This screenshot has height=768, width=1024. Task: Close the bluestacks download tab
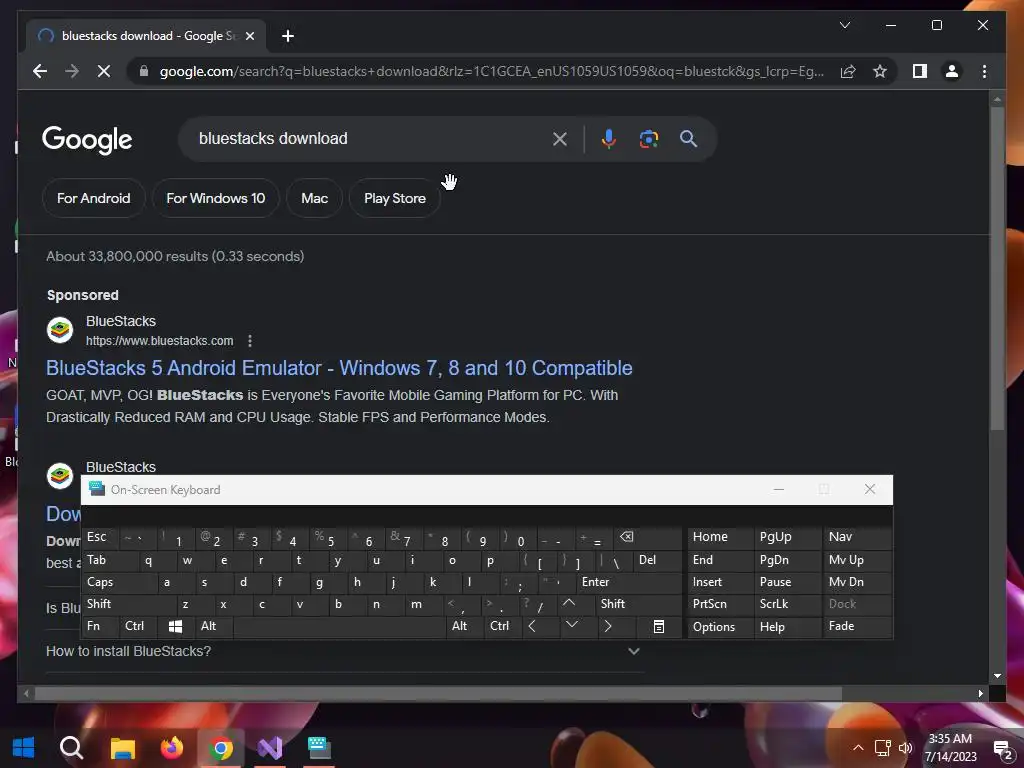(x=250, y=36)
